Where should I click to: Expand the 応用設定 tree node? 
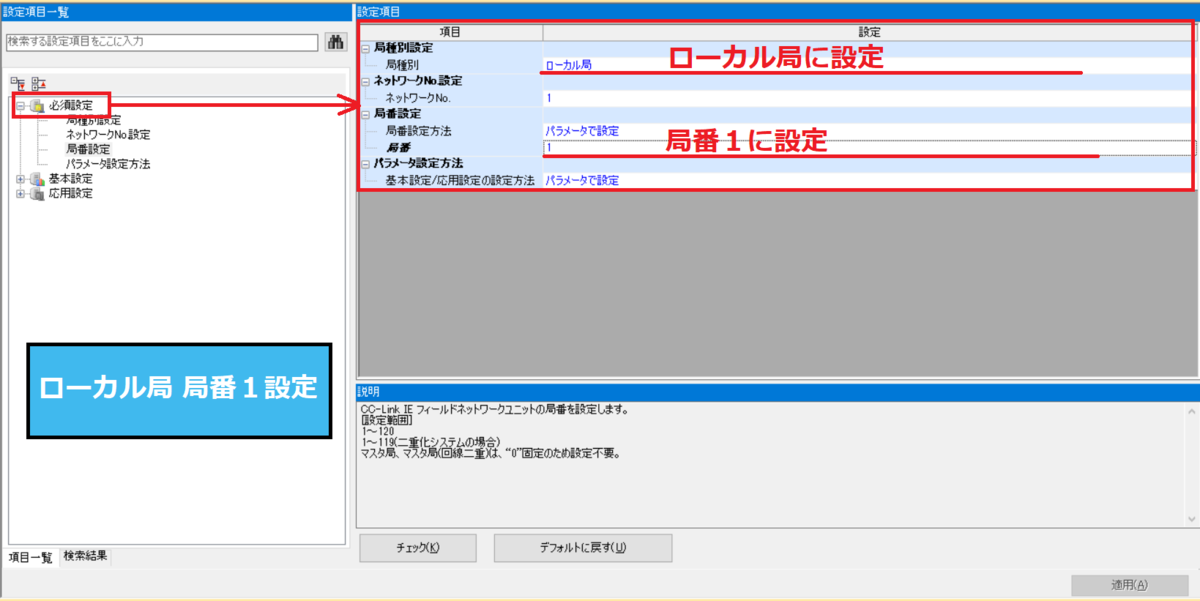21,192
